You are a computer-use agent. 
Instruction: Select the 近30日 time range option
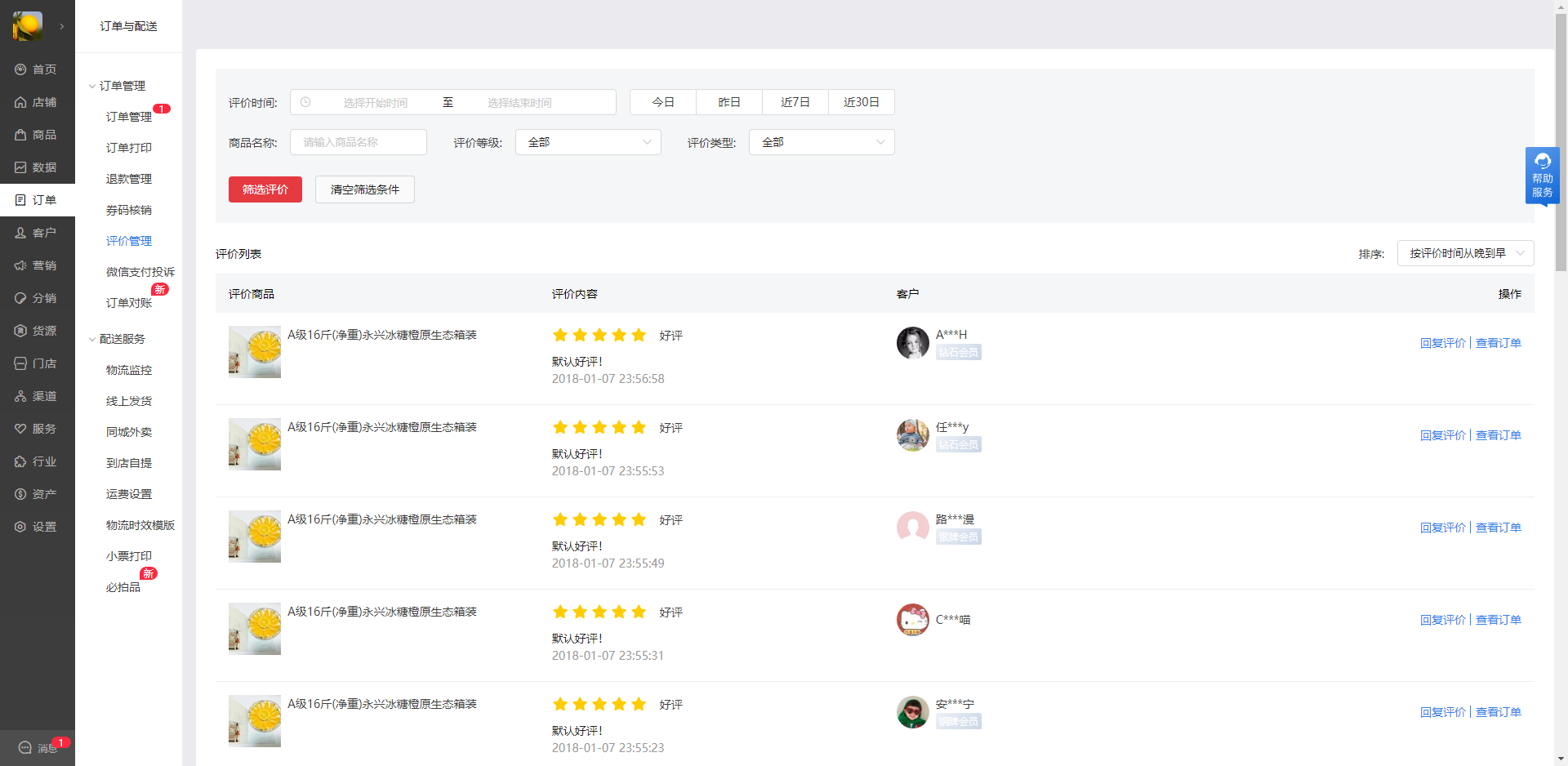click(861, 102)
